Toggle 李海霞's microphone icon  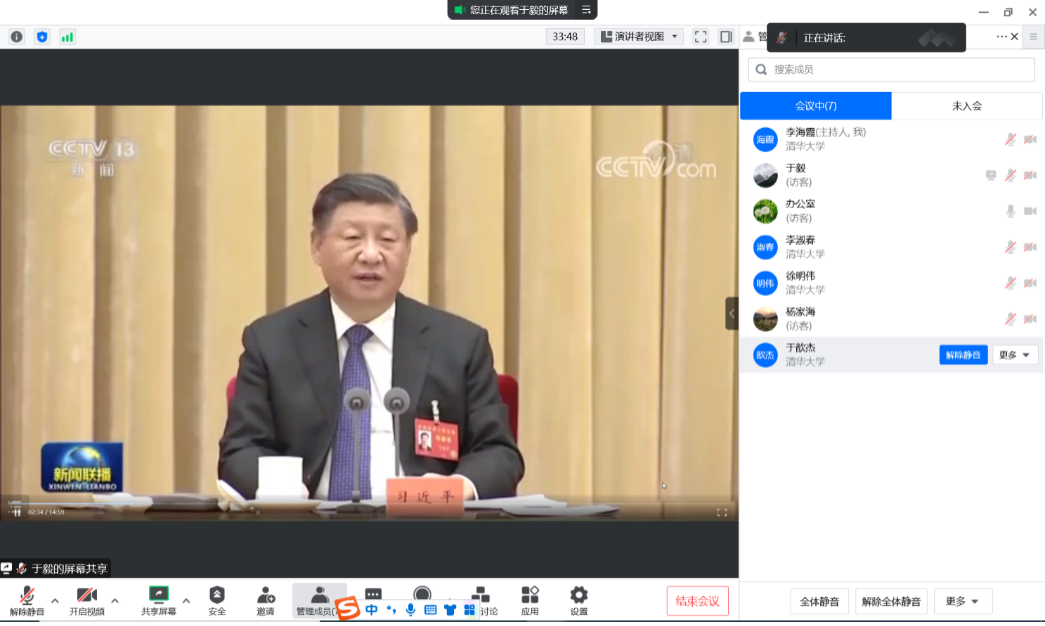pos(1010,139)
